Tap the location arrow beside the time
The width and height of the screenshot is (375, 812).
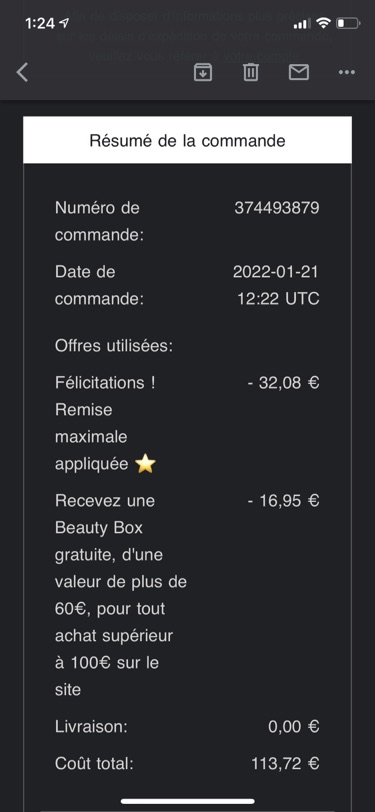pos(65,23)
